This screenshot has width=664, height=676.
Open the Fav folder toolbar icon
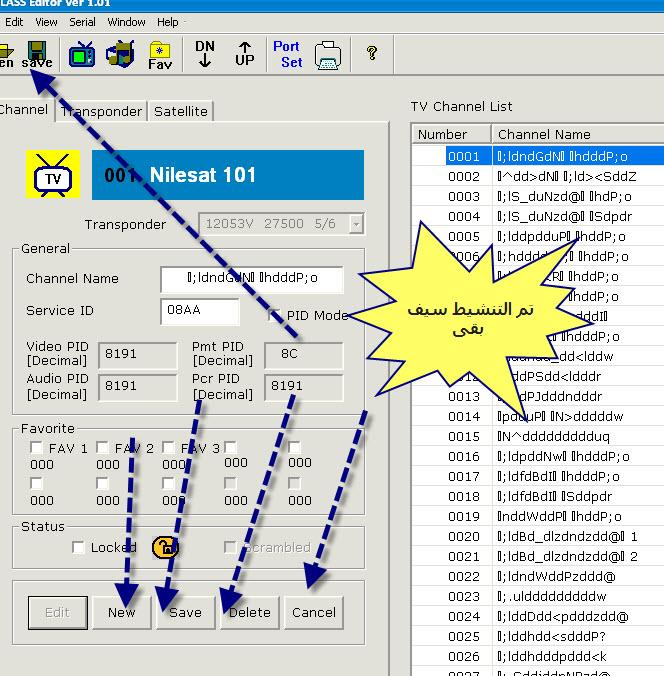(160, 55)
